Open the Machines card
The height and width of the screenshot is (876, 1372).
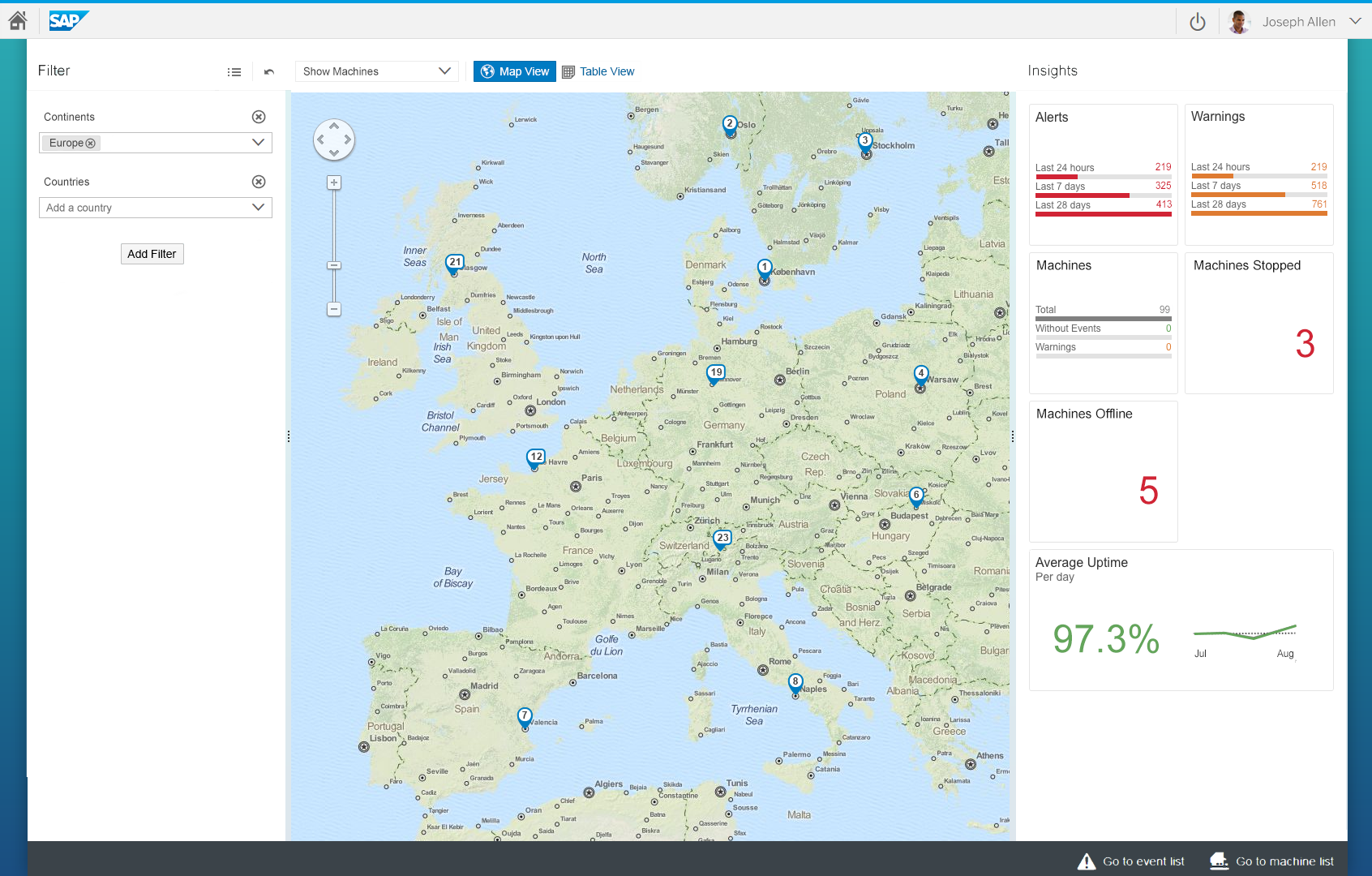(x=1103, y=323)
